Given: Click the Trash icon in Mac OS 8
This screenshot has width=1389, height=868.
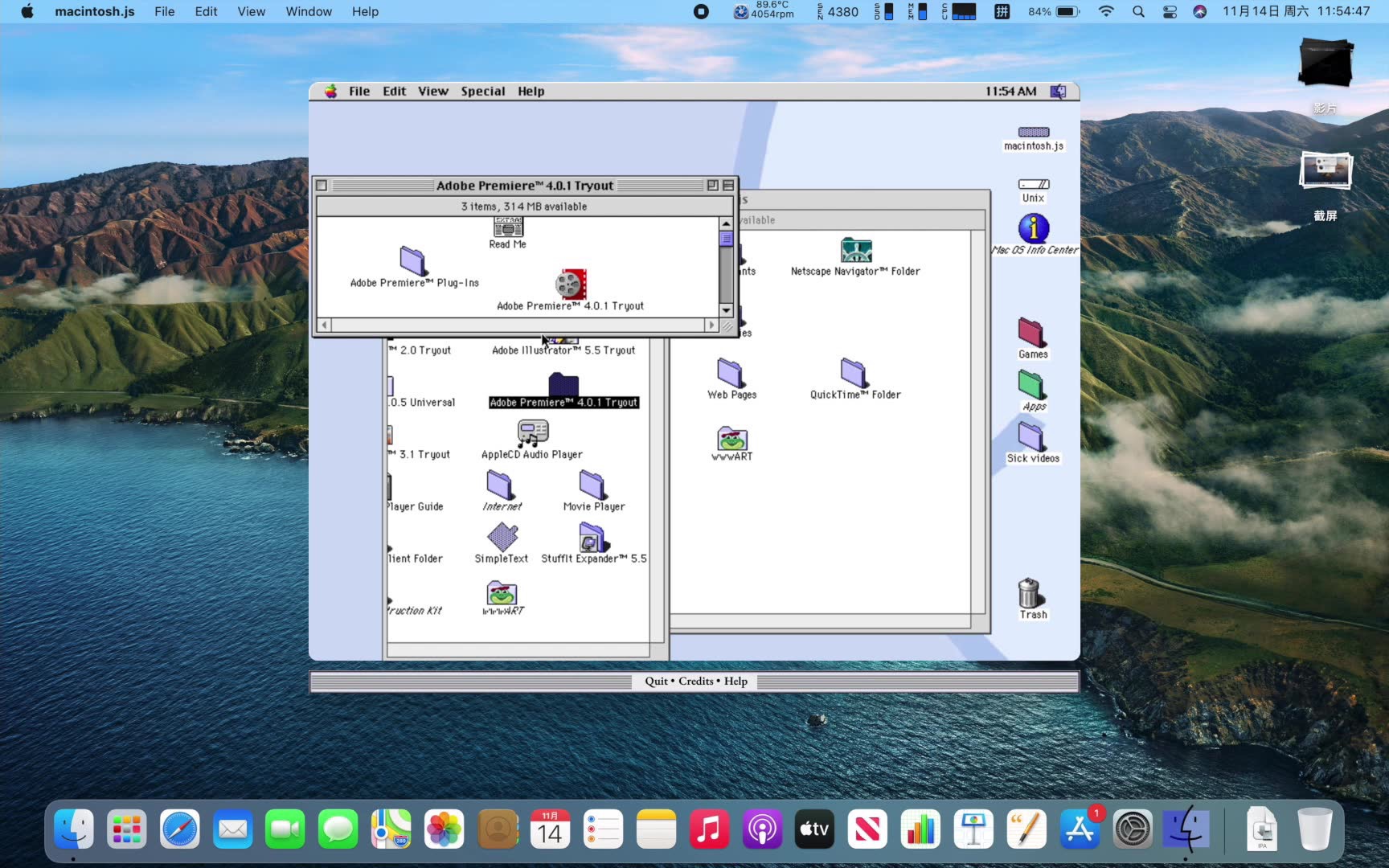Looking at the screenshot, I should pos(1032,593).
